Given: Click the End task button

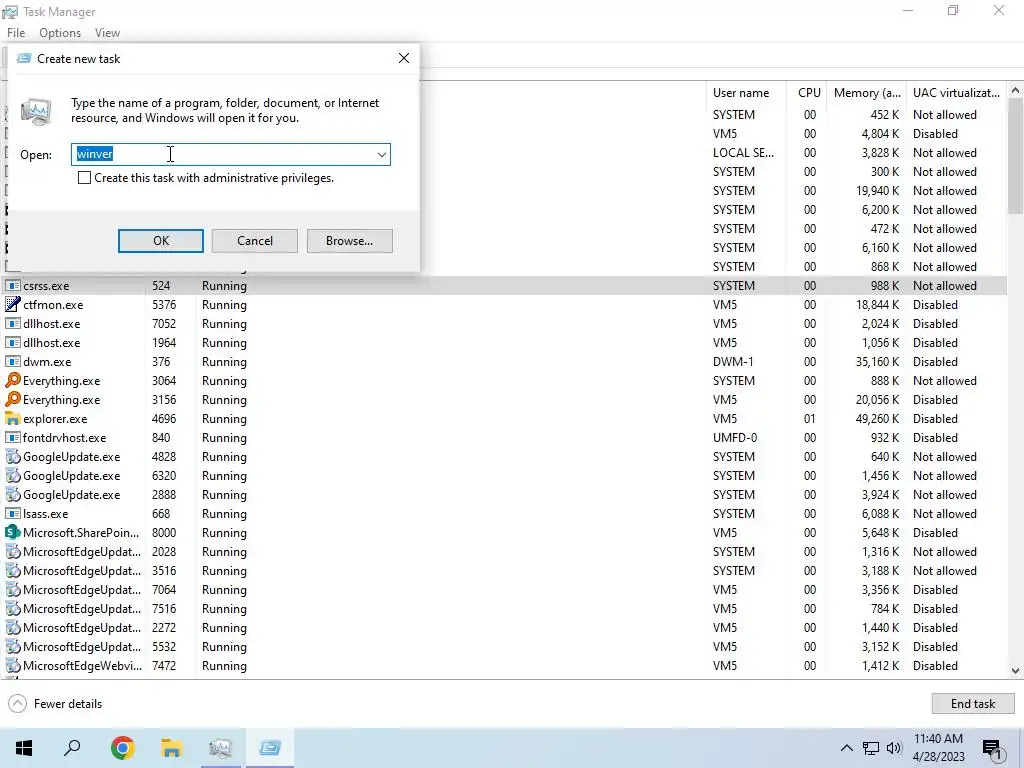Looking at the screenshot, I should point(972,703).
